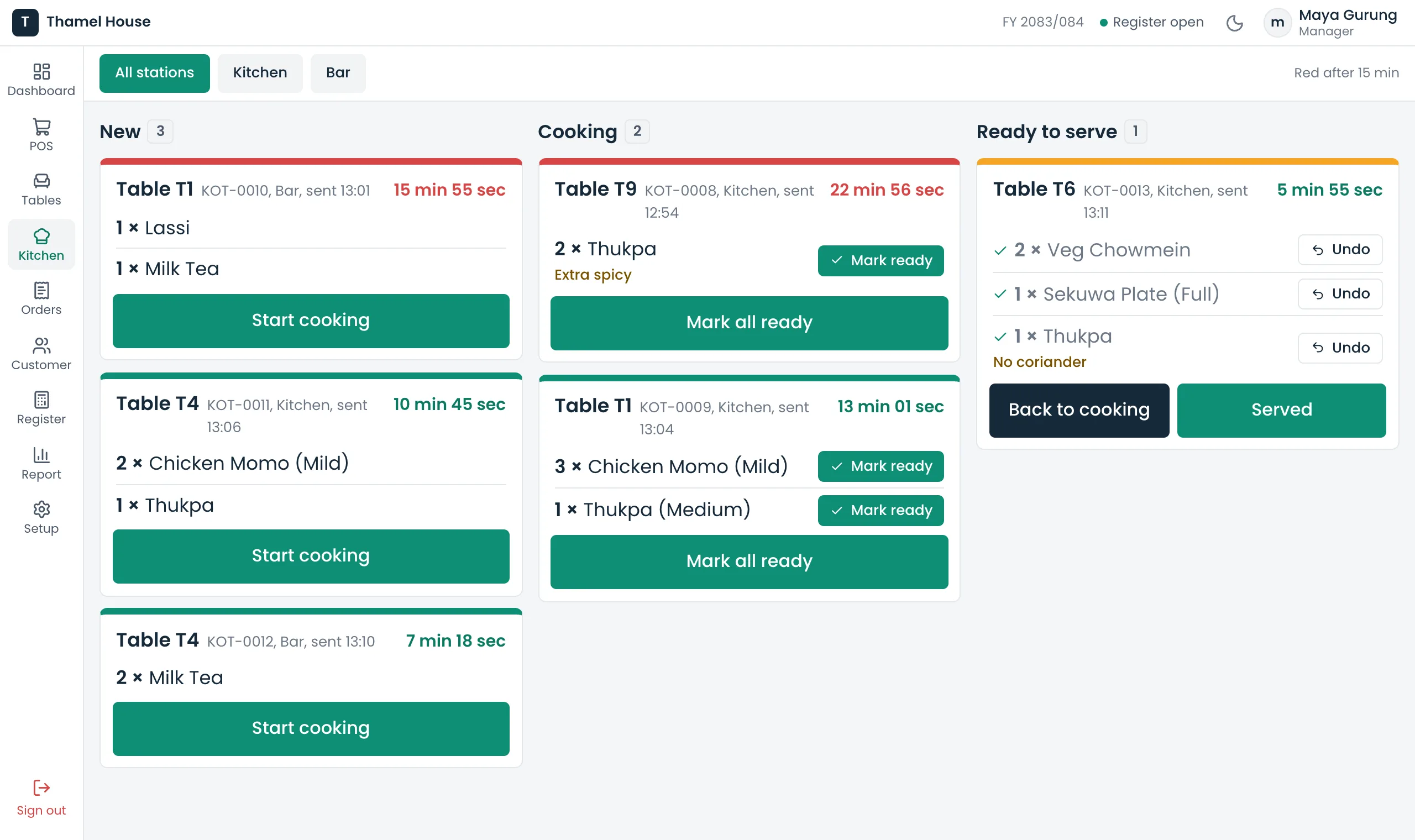Click the FY 2083/084 label

1042,22
